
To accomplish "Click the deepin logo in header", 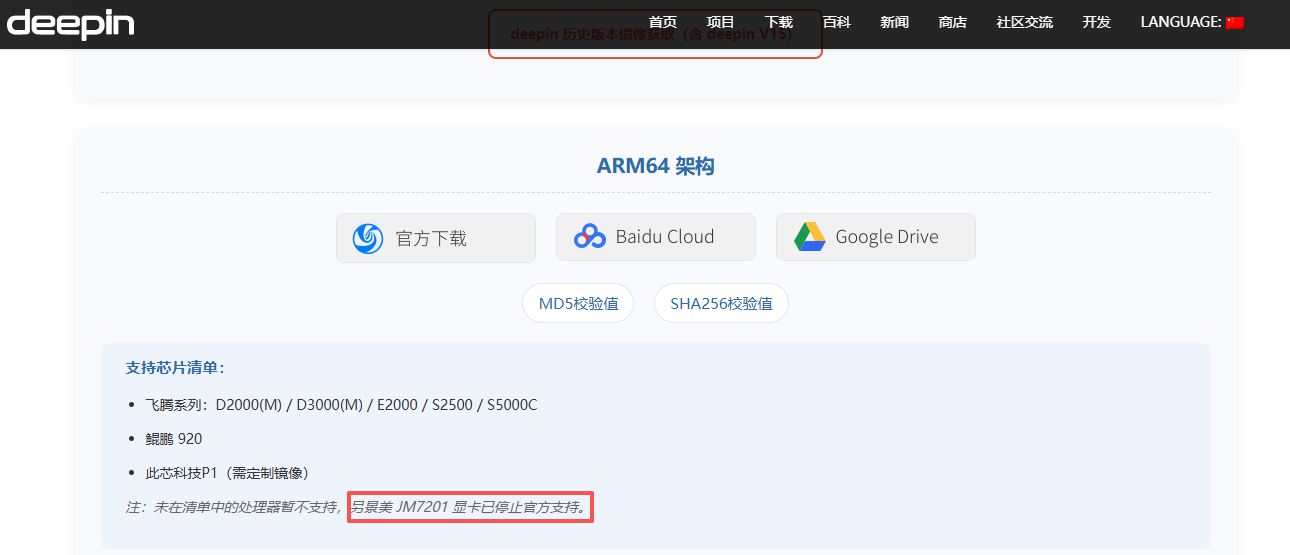I will click(70, 23).
